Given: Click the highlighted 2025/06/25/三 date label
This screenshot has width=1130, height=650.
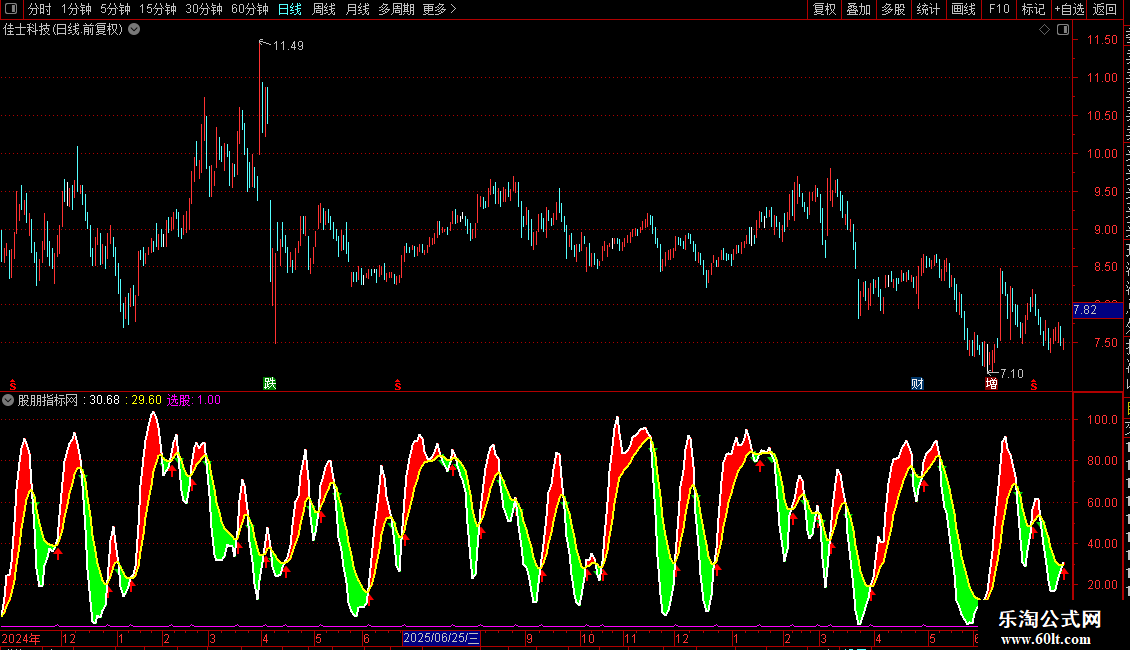Looking at the screenshot, I should [x=441, y=638].
